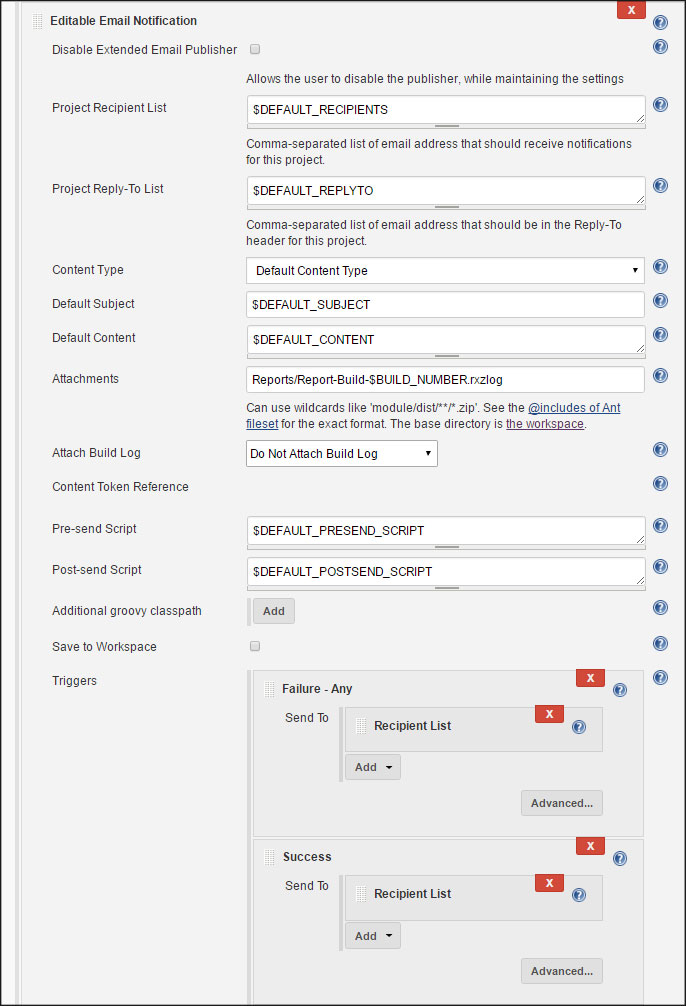Screen dimensions: 686x1006
Task: Open help icon for Attachments
Action: [x=660, y=375]
